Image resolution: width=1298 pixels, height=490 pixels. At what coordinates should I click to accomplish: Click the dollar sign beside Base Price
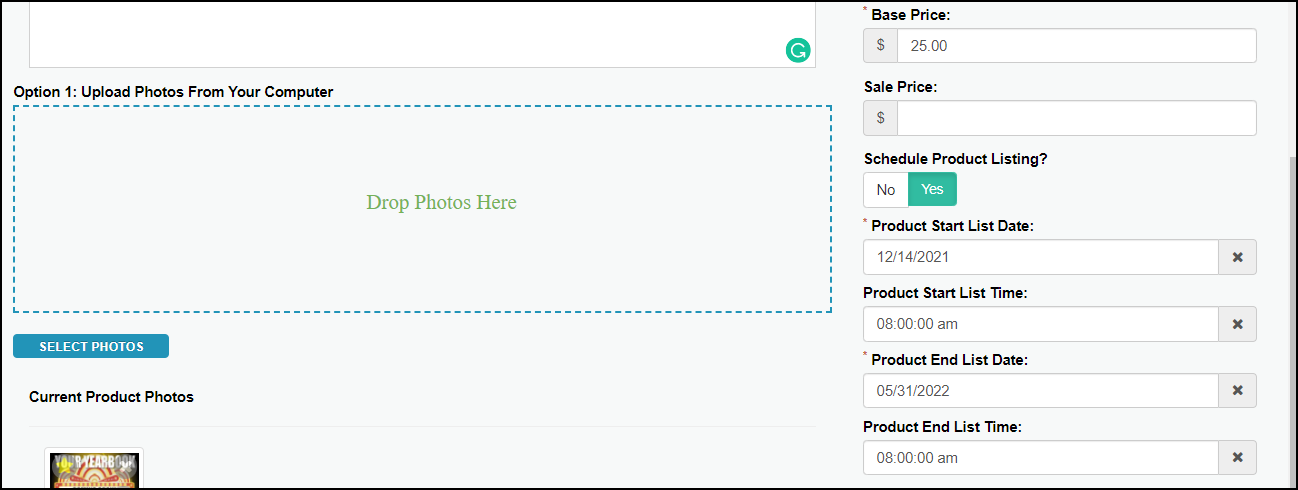[x=880, y=46]
